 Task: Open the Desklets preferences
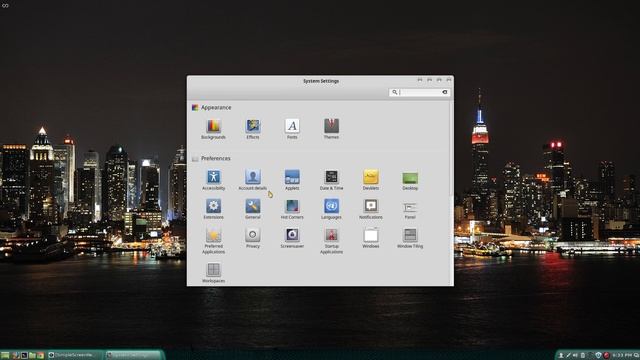pyautogui.click(x=371, y=180)
